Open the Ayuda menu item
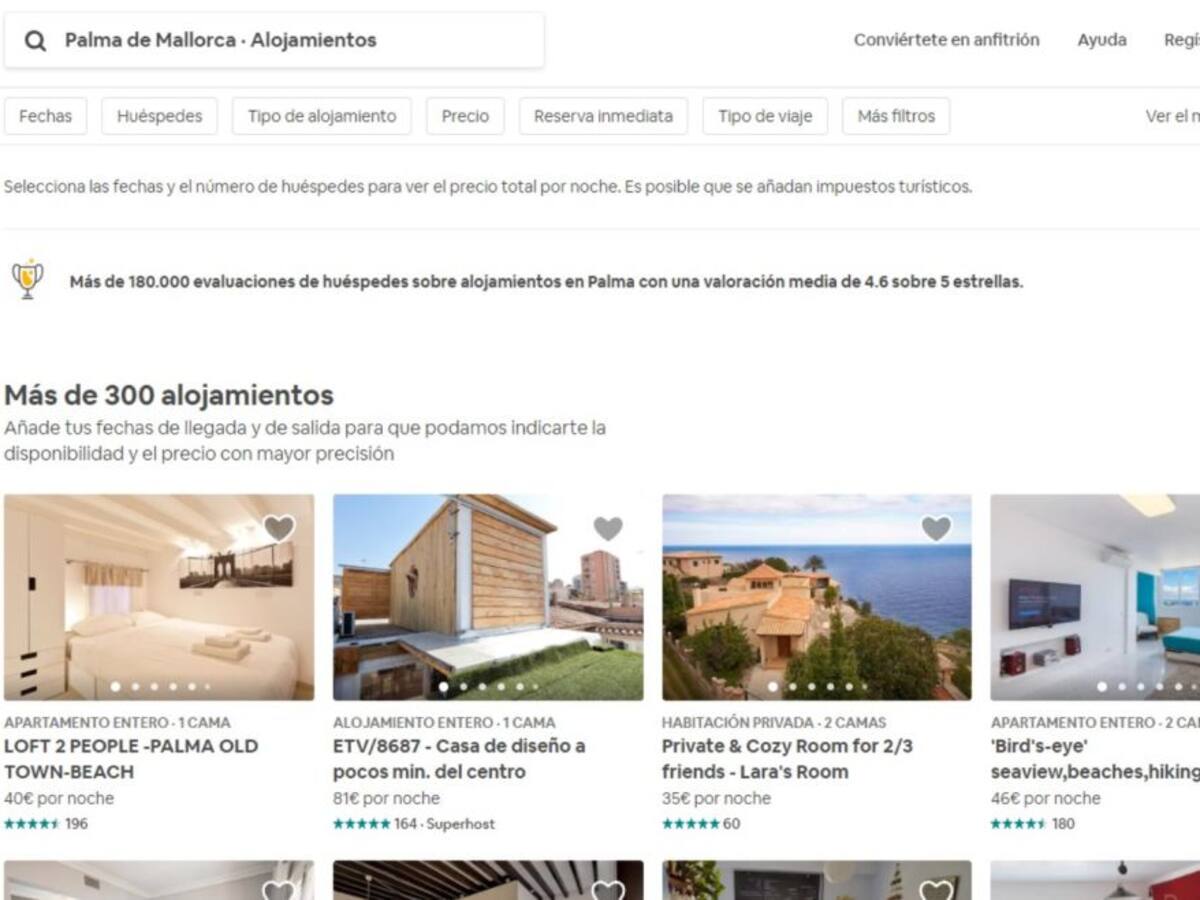Viewport: 1200px width, 900px height. (1101, 40)
